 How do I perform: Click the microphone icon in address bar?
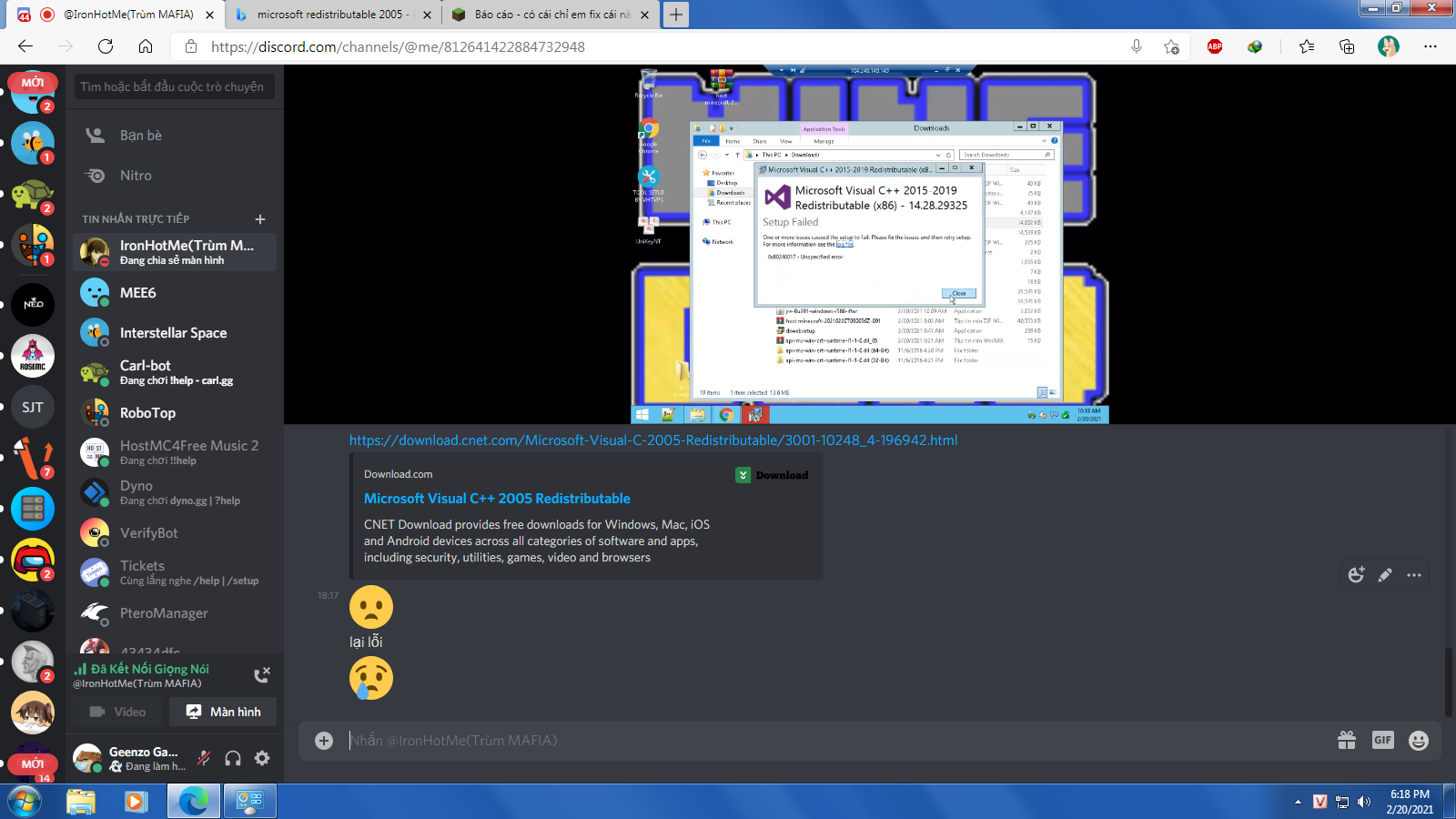[1137, 46]
